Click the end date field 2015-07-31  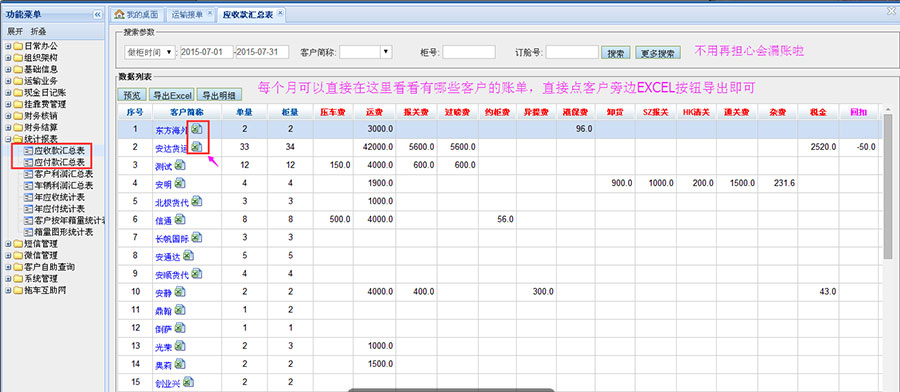pos(263,52)
